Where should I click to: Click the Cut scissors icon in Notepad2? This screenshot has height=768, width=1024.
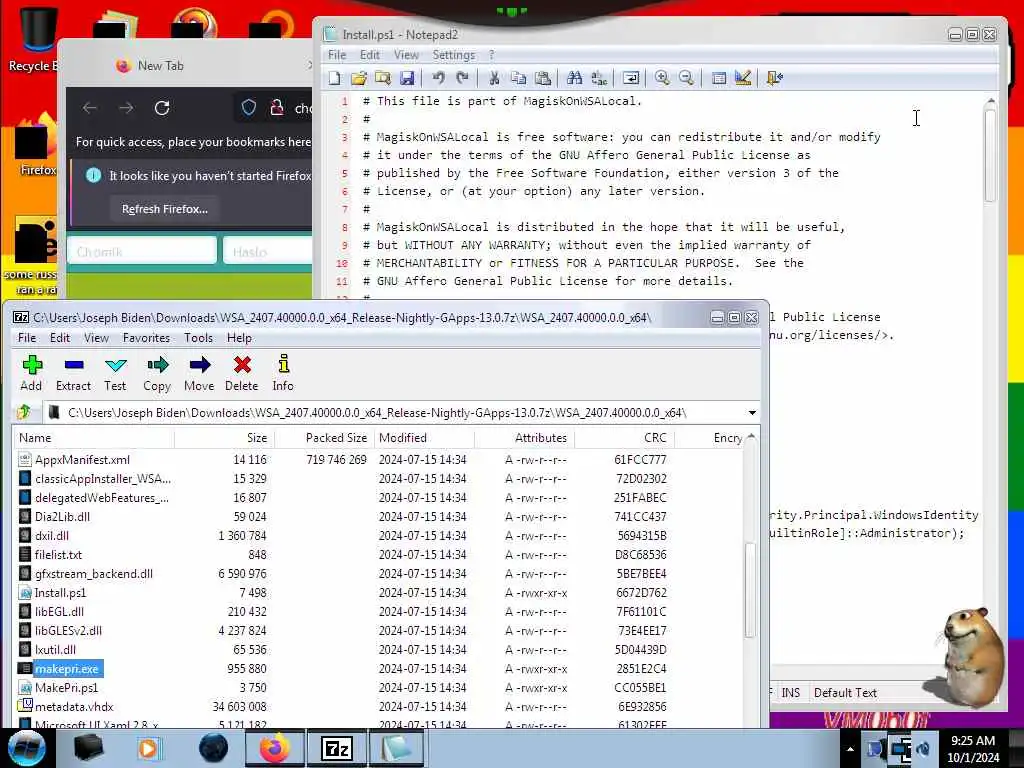coord(494,78)
